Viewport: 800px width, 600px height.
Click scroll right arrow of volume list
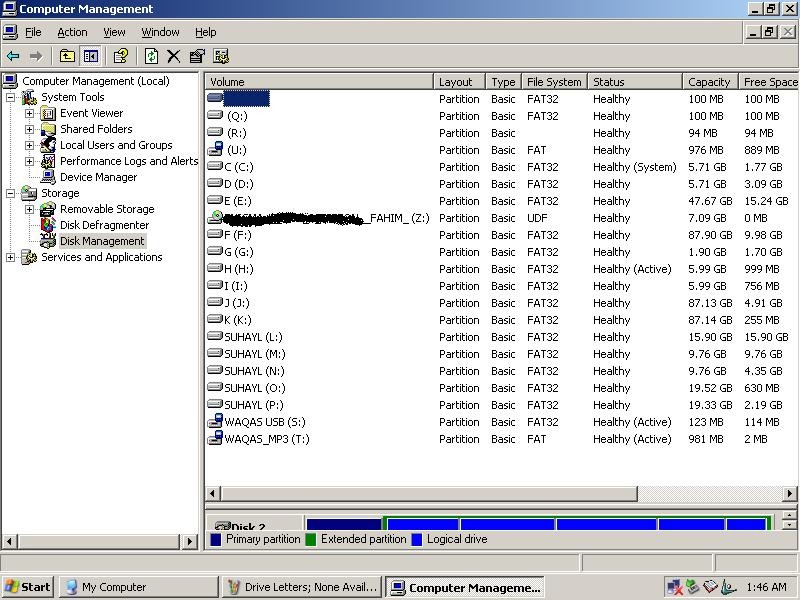(789, 493)
